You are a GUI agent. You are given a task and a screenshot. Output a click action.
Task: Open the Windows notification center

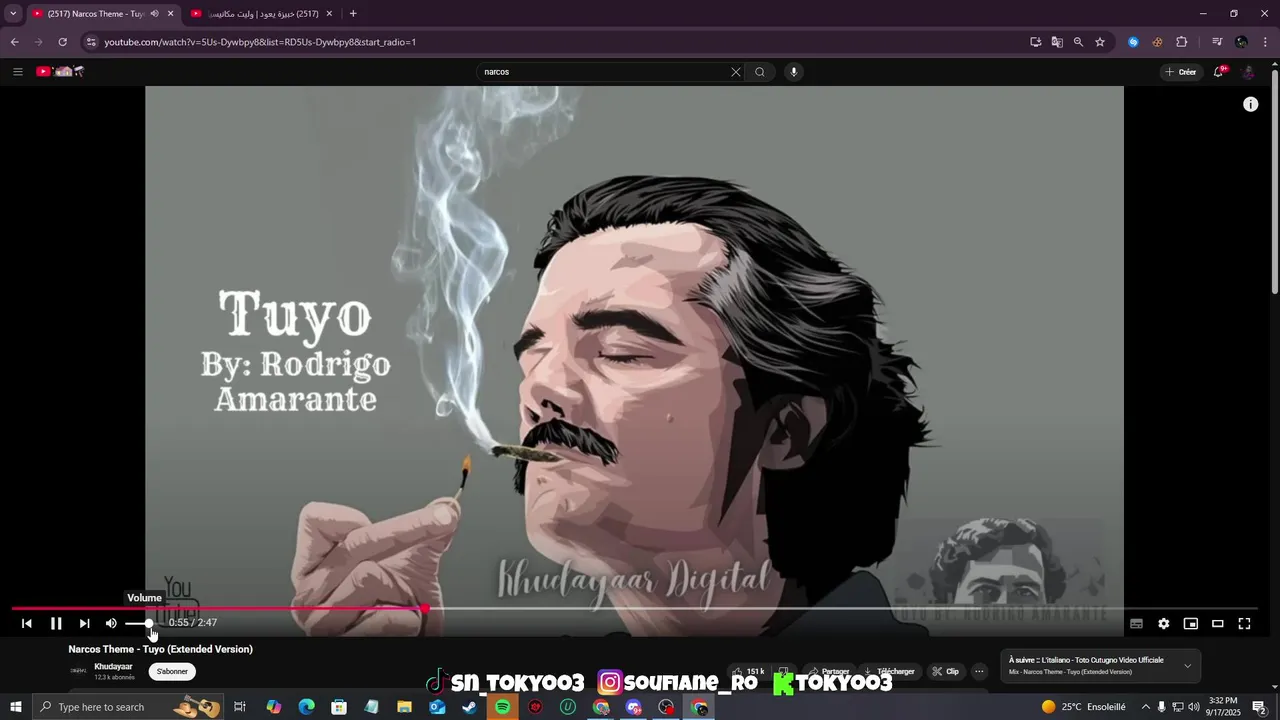(x=1260, y=707)
